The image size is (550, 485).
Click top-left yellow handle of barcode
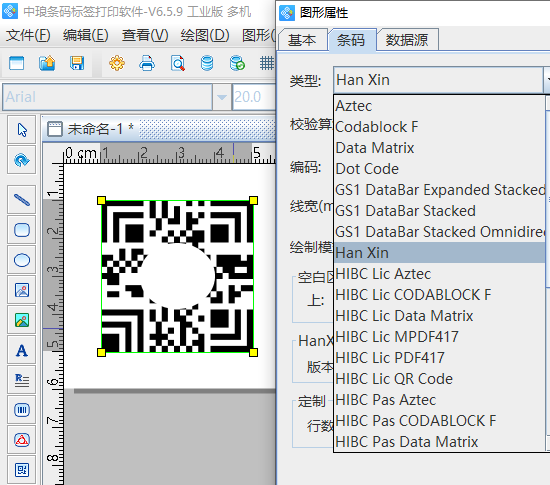click(101, 200)
